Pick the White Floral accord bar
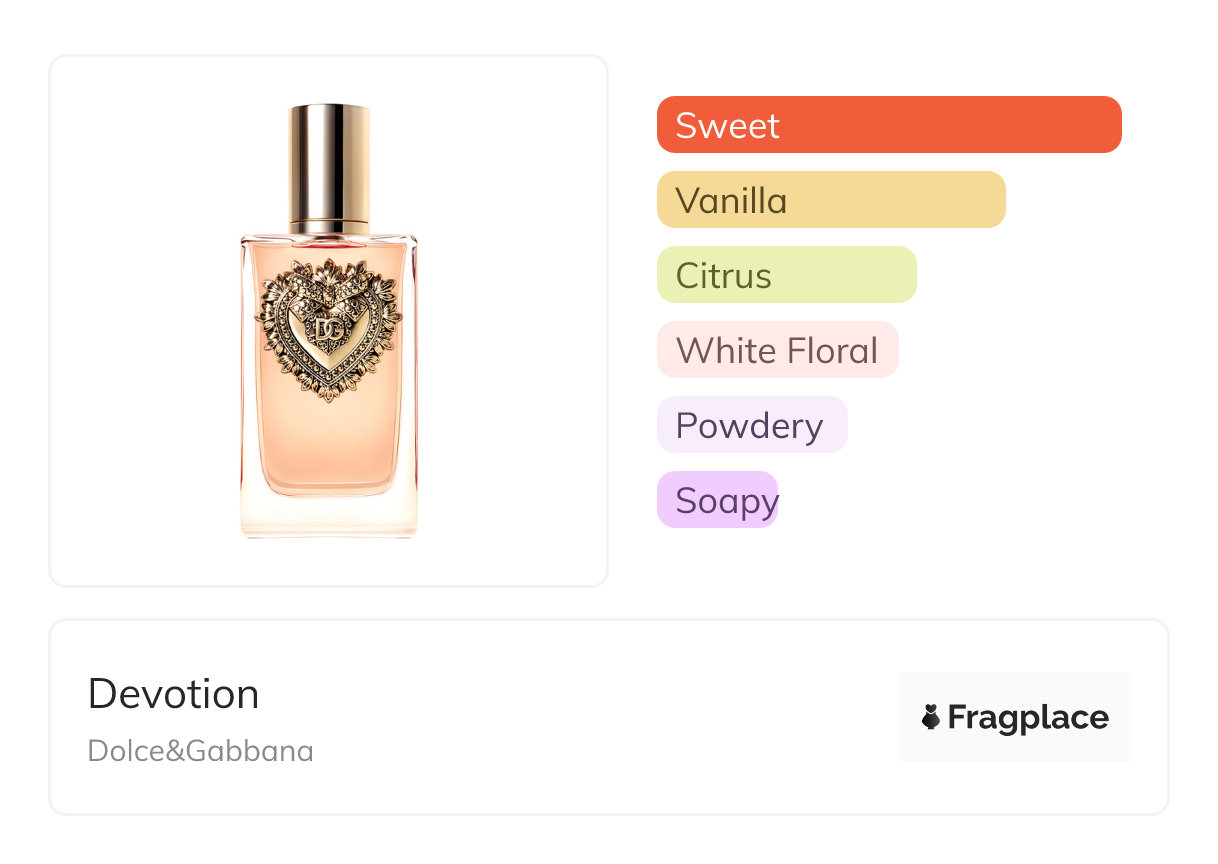1218x864 pixels. tap(777, 350)
